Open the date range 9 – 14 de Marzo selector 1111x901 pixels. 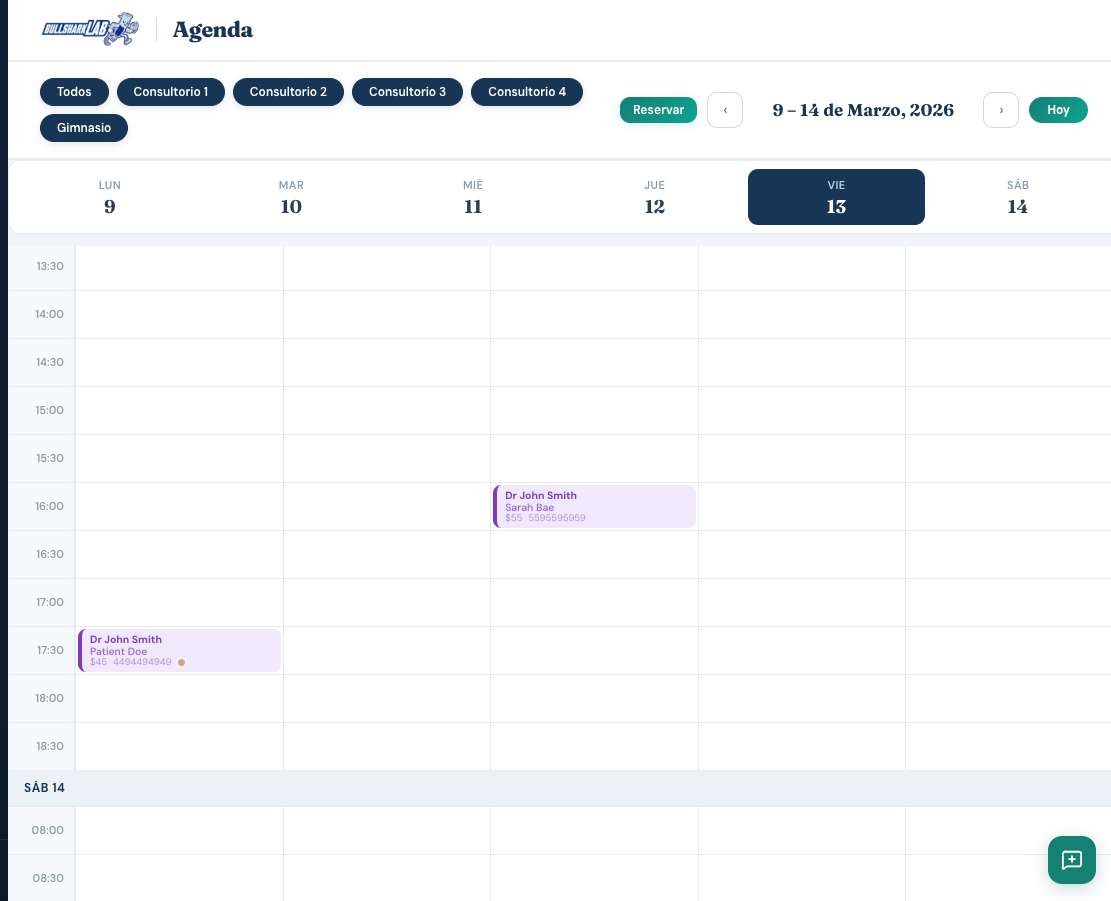click(x=863, y=110)
